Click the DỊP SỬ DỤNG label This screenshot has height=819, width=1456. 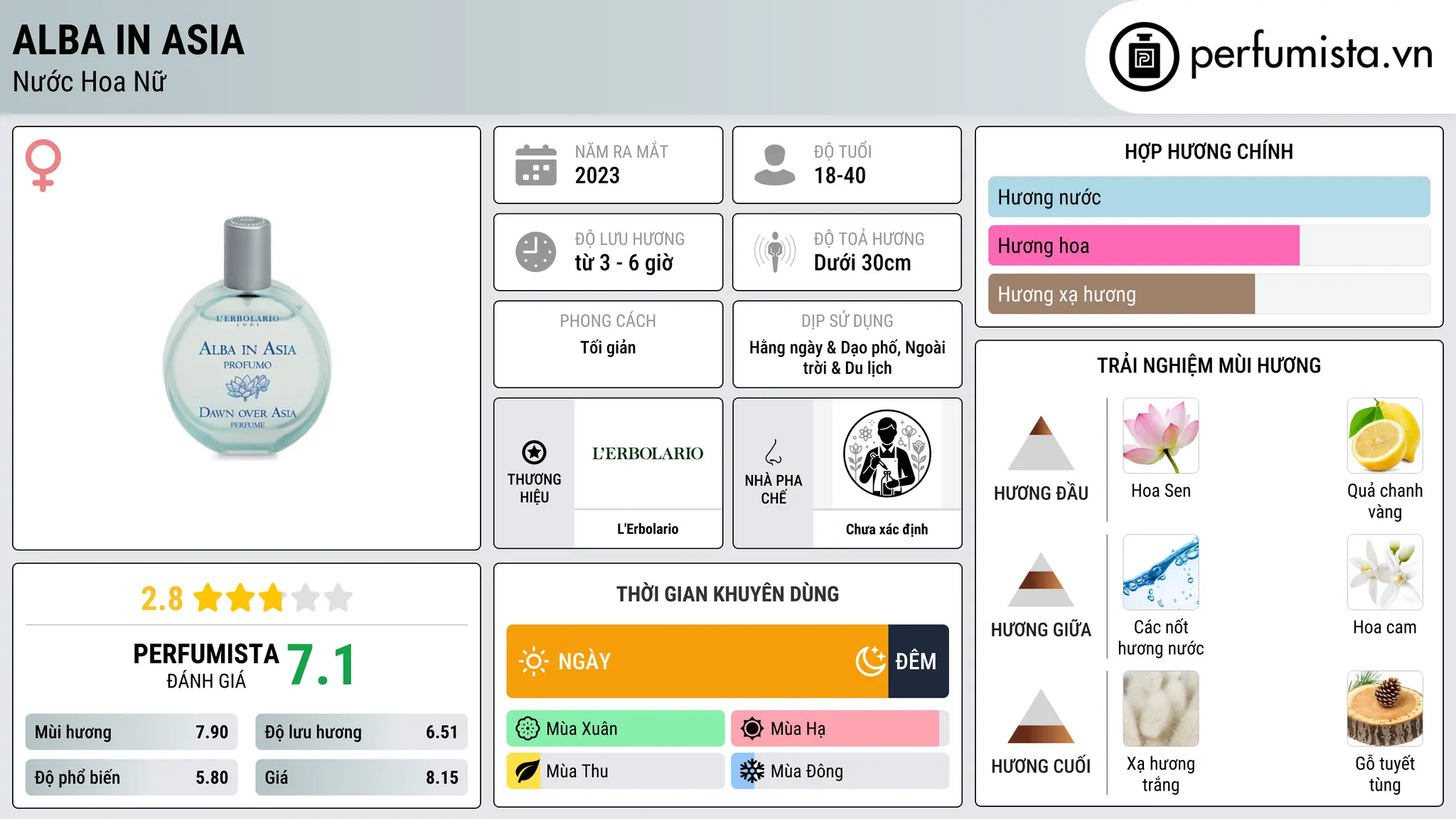click(x=847, y=321)
